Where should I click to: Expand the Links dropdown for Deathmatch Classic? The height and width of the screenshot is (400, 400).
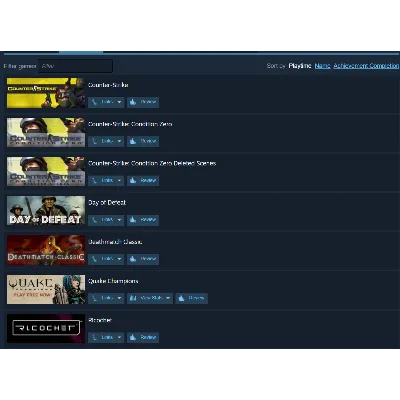106,259
